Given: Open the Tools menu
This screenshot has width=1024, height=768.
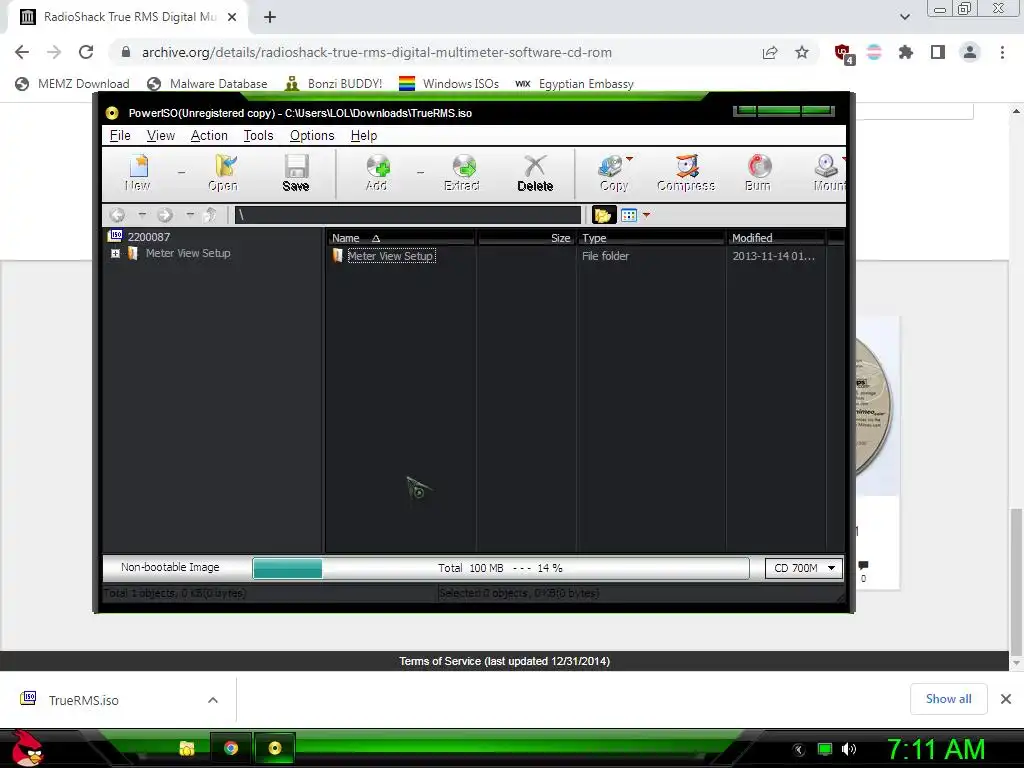Looking at the screenshot, I should (x=259, y=135).
